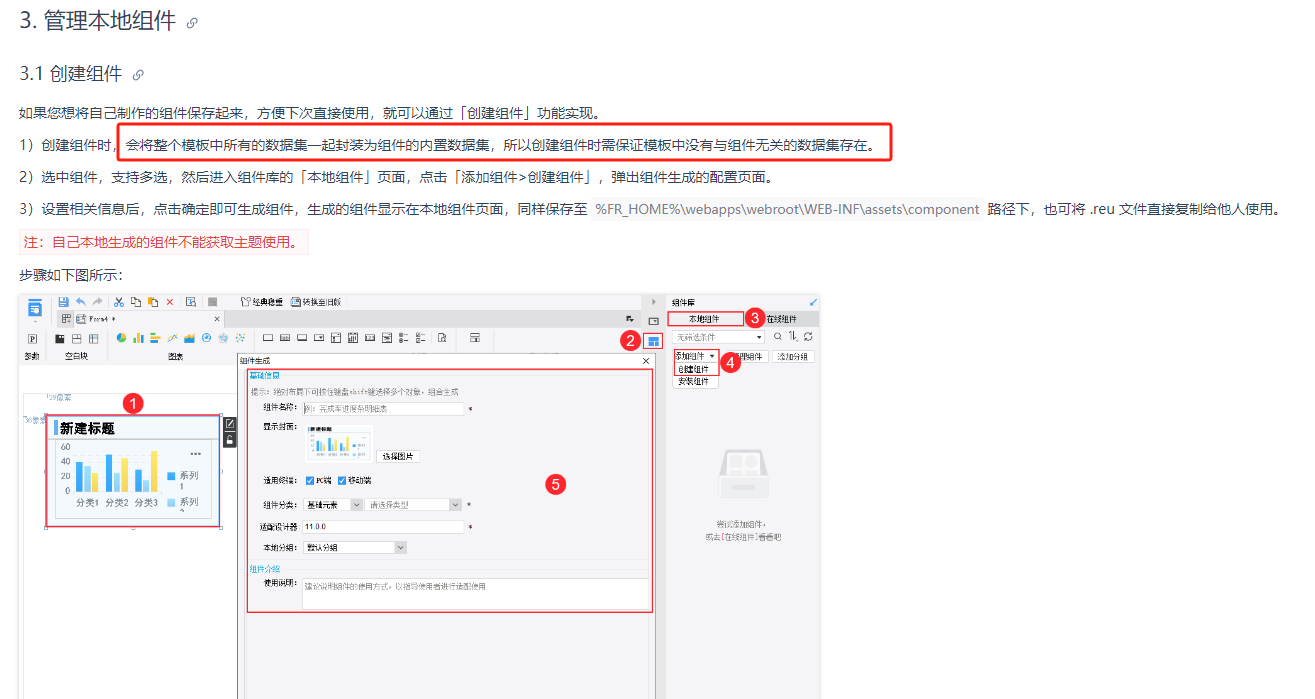
Task: Open the 默认分组 local group dropdown
Action: (355, 547)
